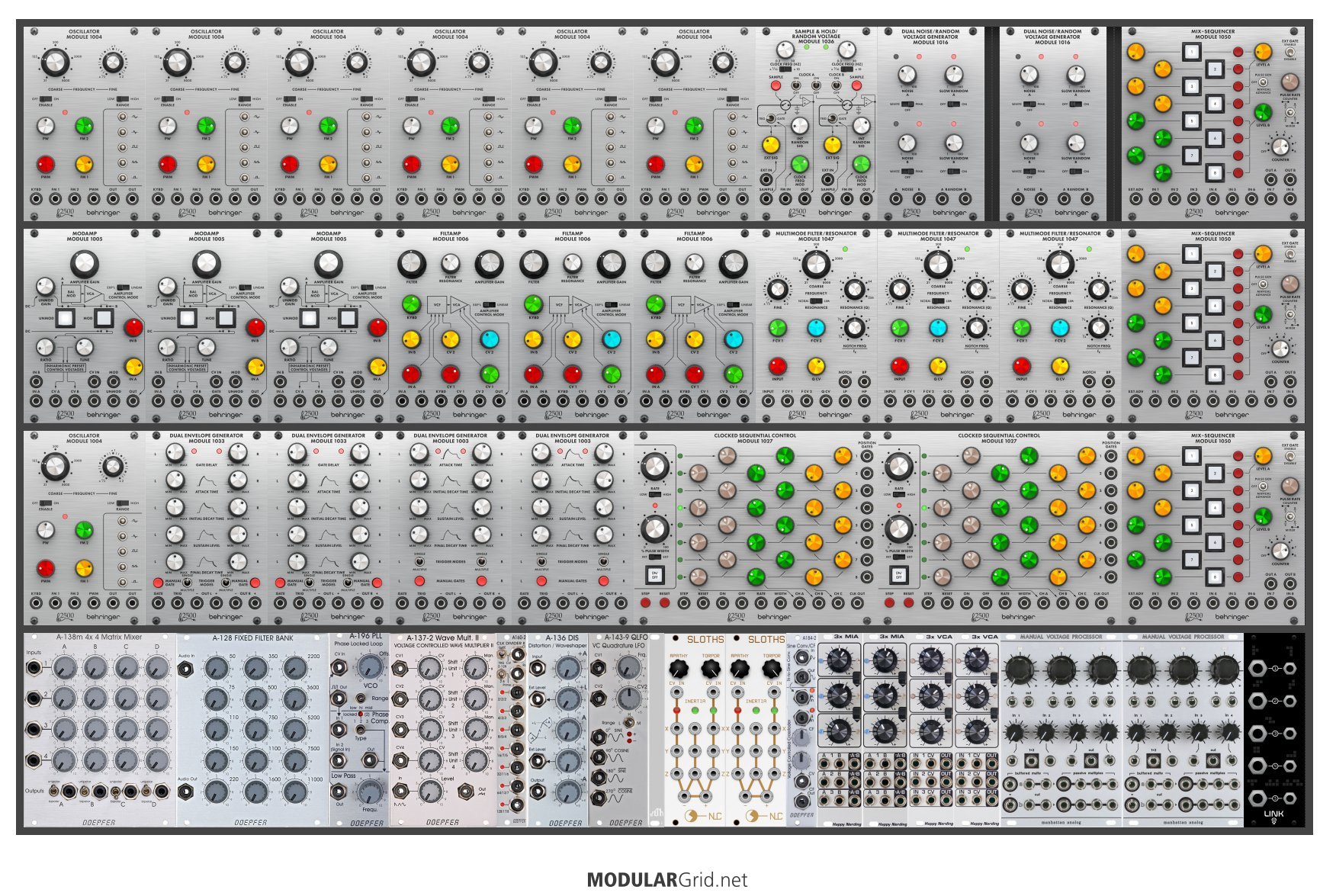The image size is (1336, 896).
Task: Click the CV1 jack on A-137-2 Wave Multiplier
Action: pos(400,669)
